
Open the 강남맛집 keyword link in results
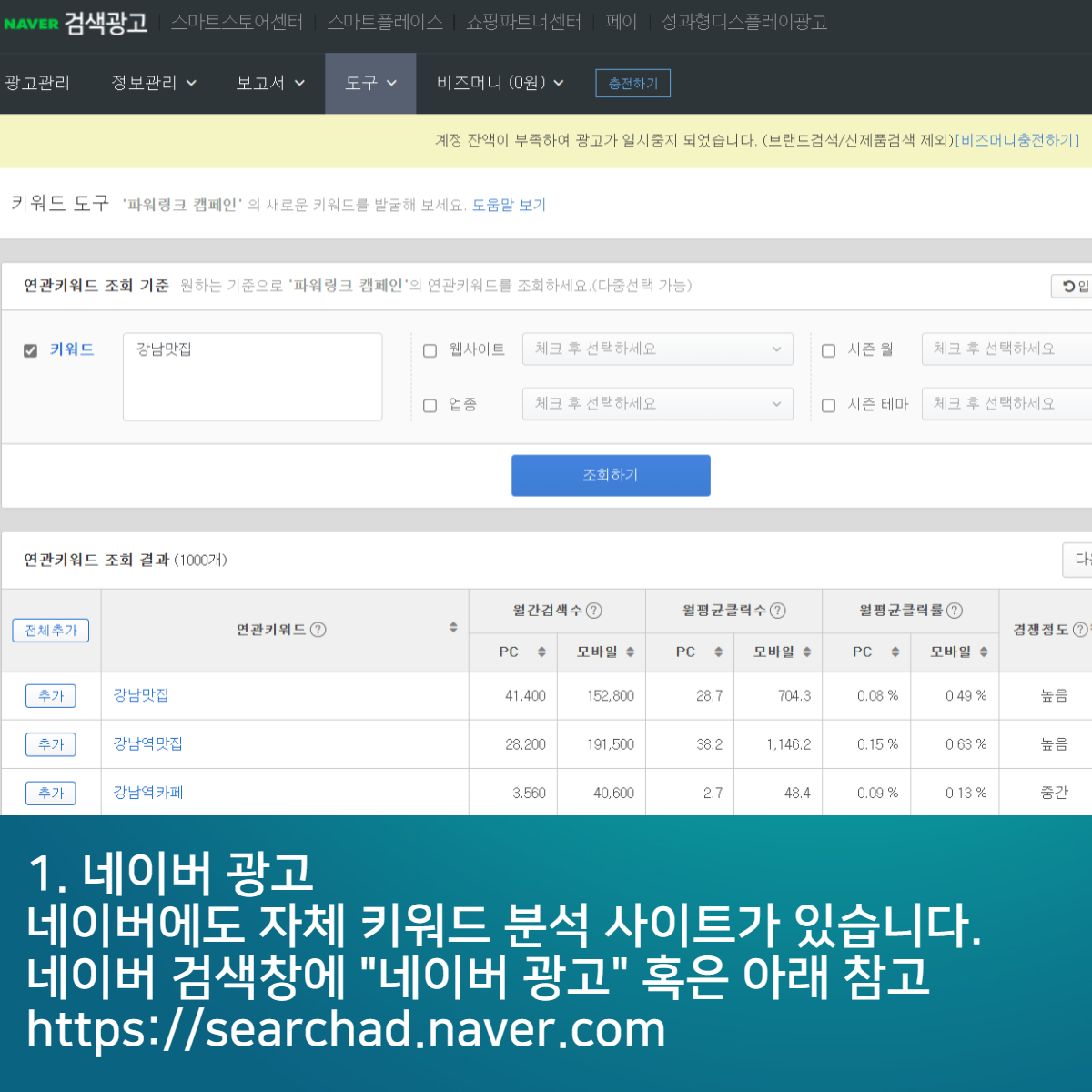point(141,695)
